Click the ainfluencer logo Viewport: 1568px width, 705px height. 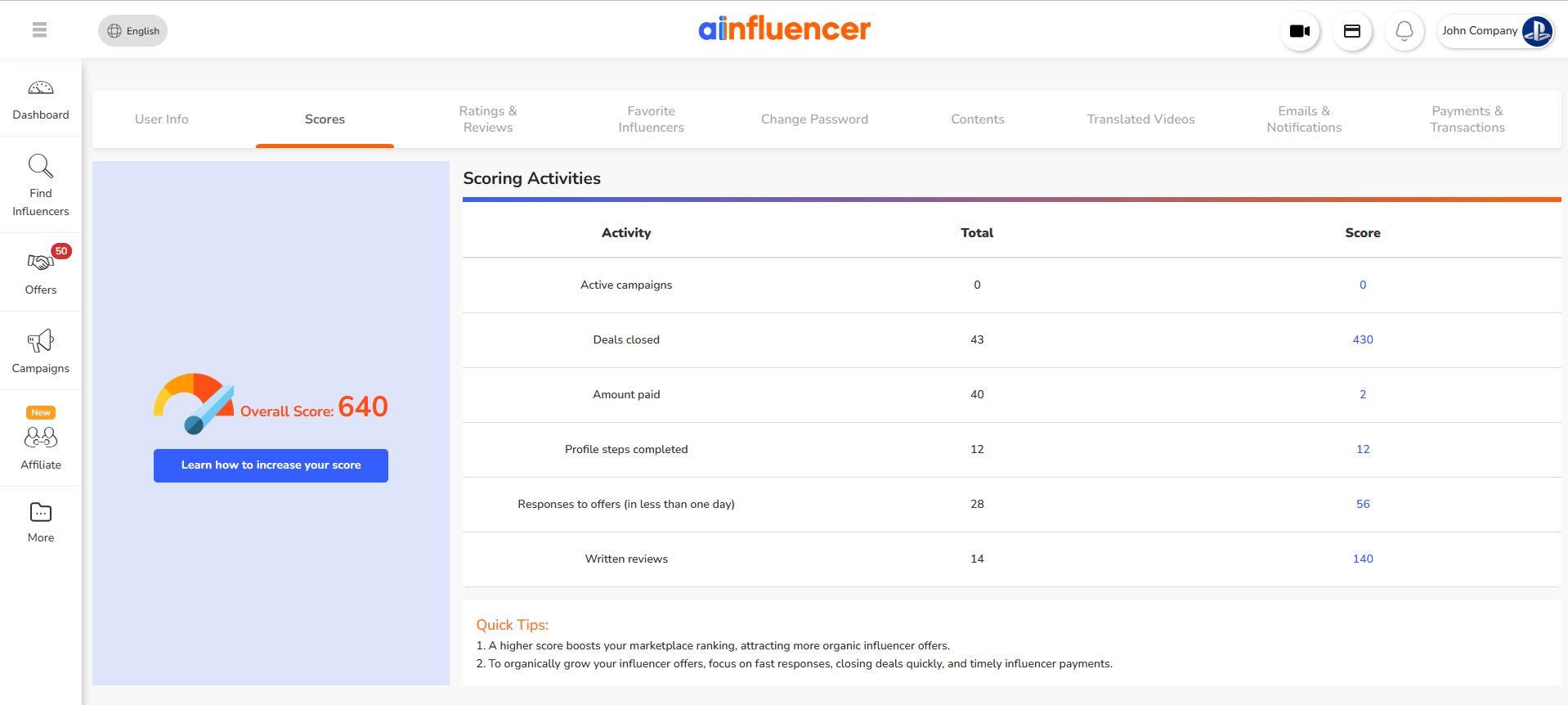tap(784, 29)
